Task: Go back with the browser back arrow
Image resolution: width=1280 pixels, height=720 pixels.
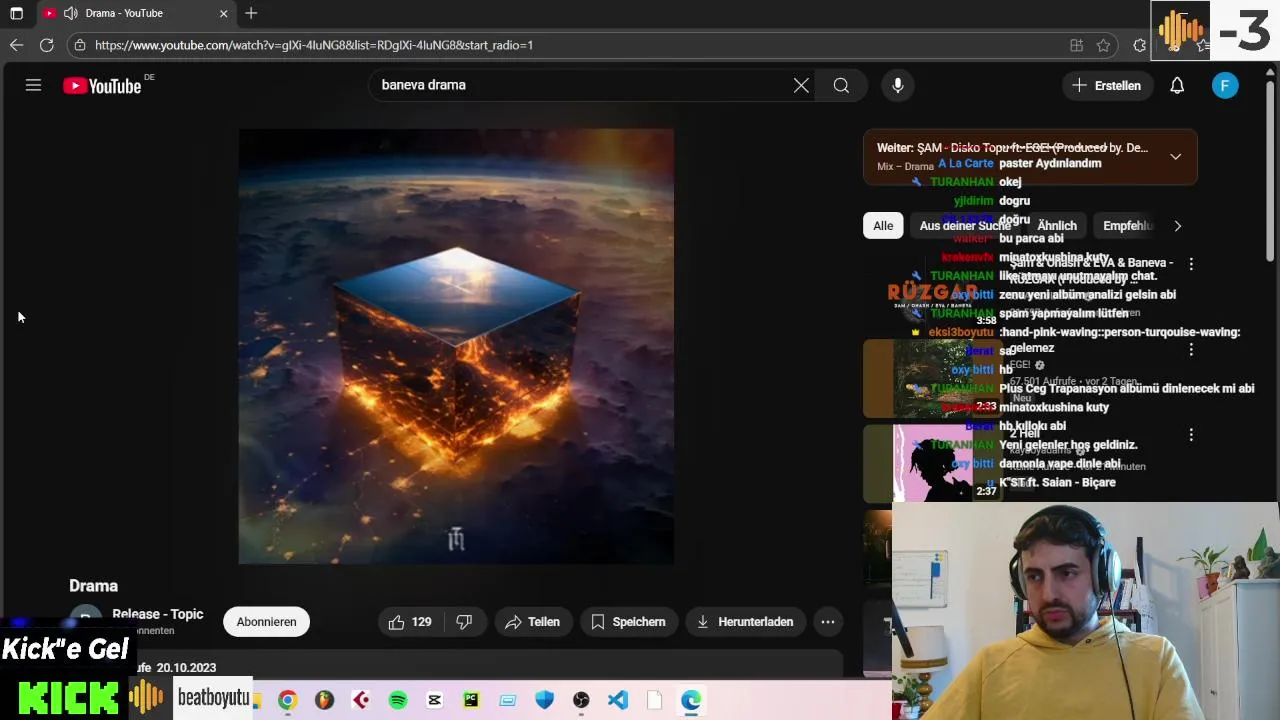Action: coord(16,45)
